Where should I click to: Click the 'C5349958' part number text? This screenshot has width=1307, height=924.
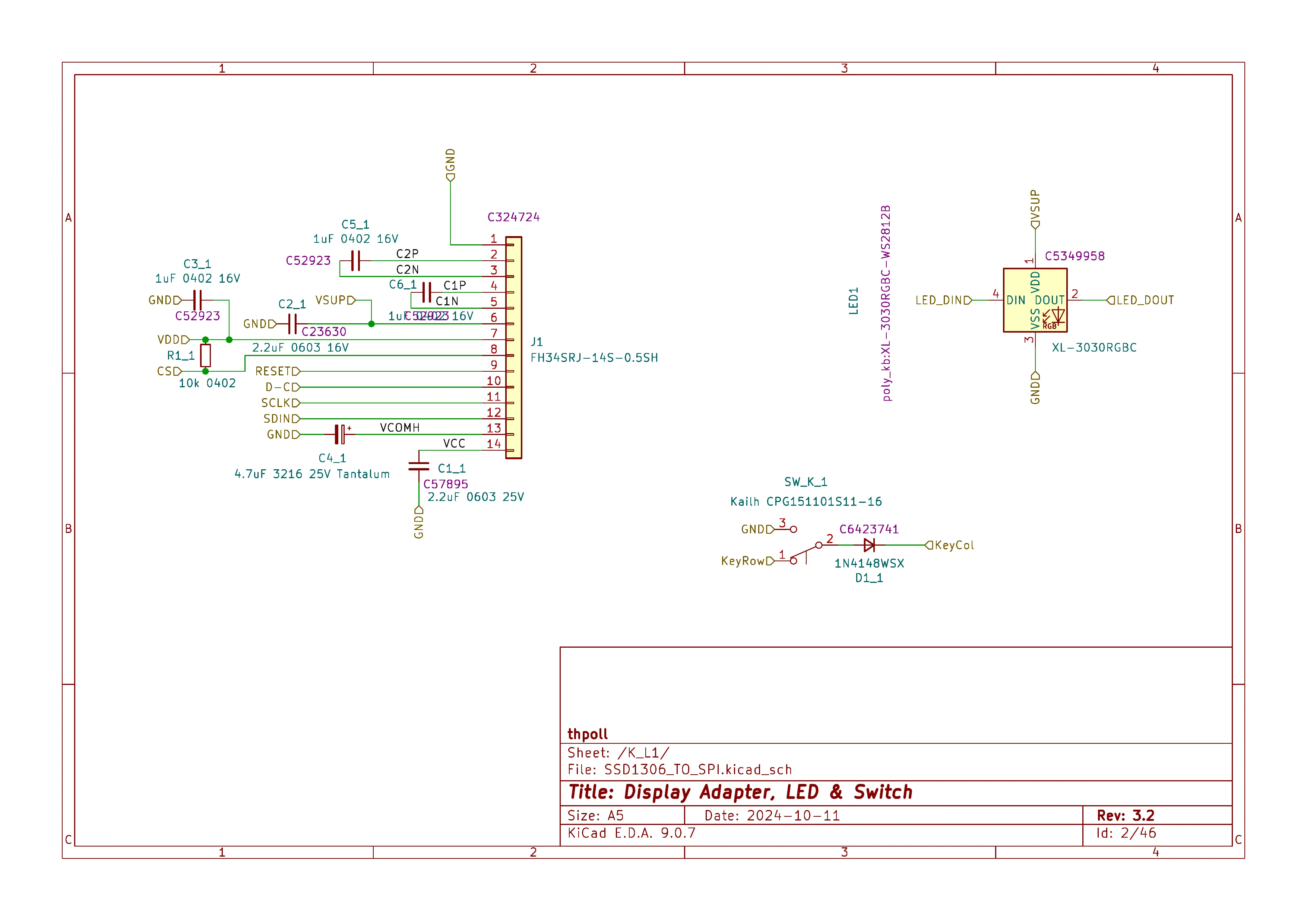click(x=1074, y=256)
